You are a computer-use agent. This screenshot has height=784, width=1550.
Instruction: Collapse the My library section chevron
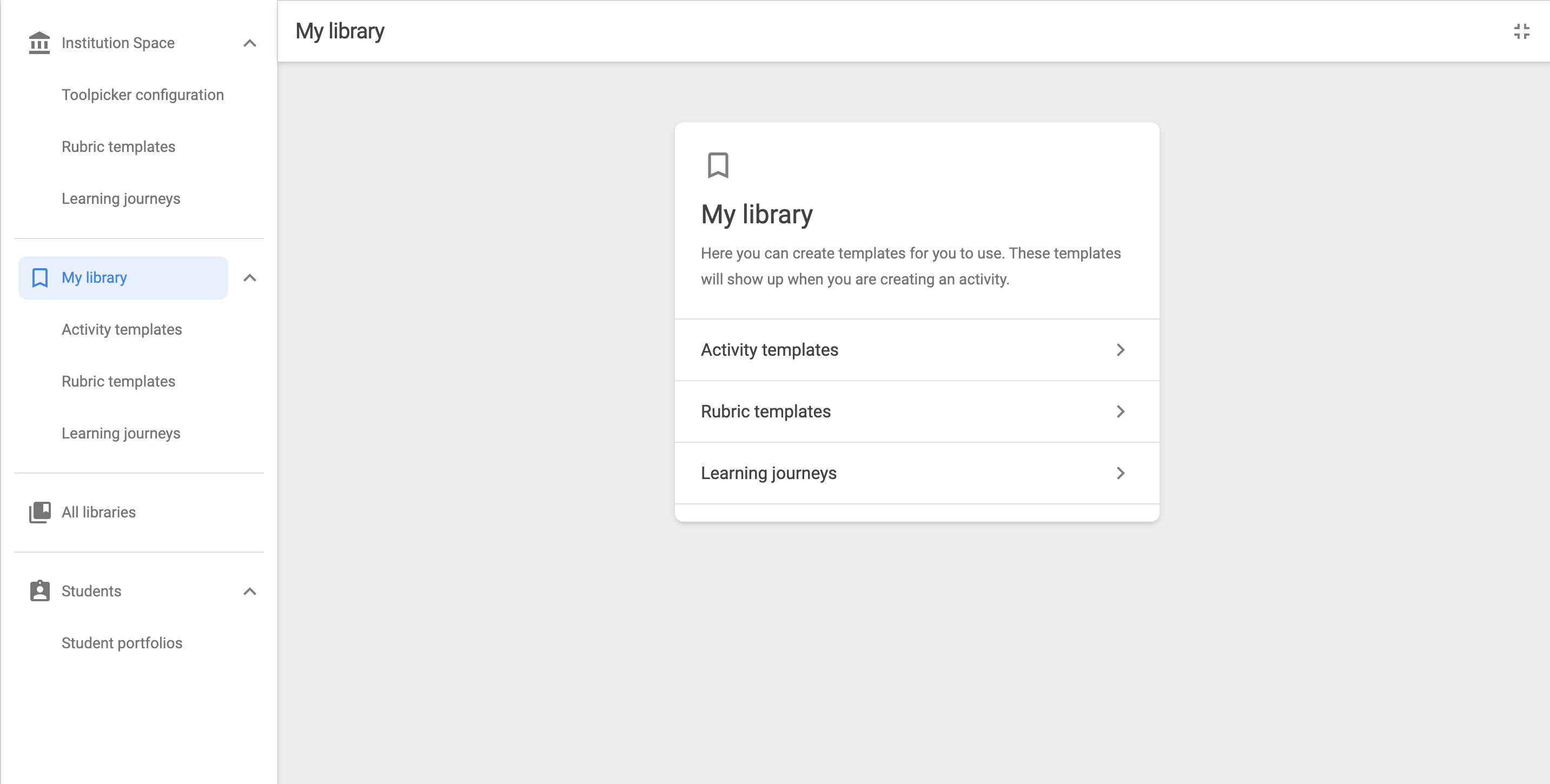250,277
